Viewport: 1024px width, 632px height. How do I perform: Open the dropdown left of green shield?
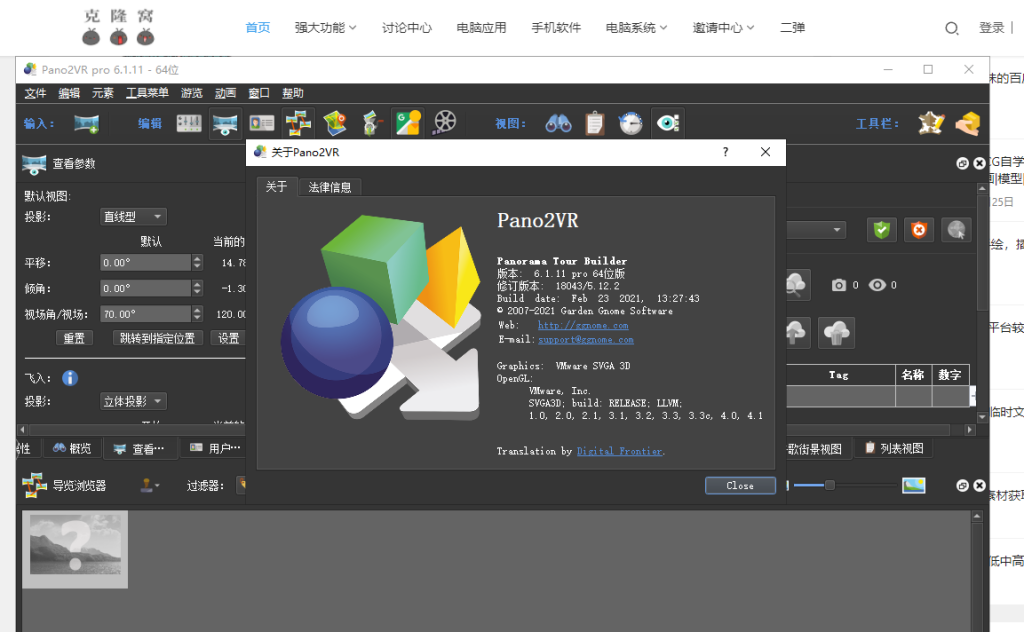coord(816,230)
